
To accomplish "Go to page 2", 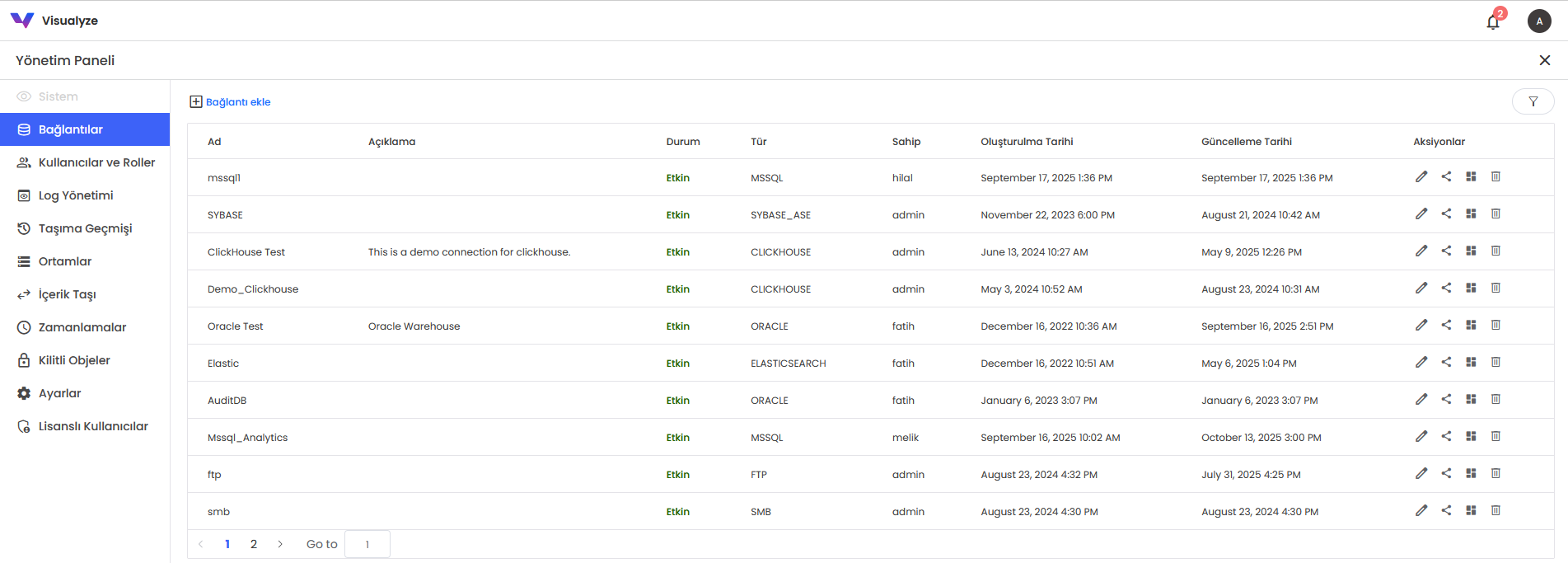I will coord(254,544).
